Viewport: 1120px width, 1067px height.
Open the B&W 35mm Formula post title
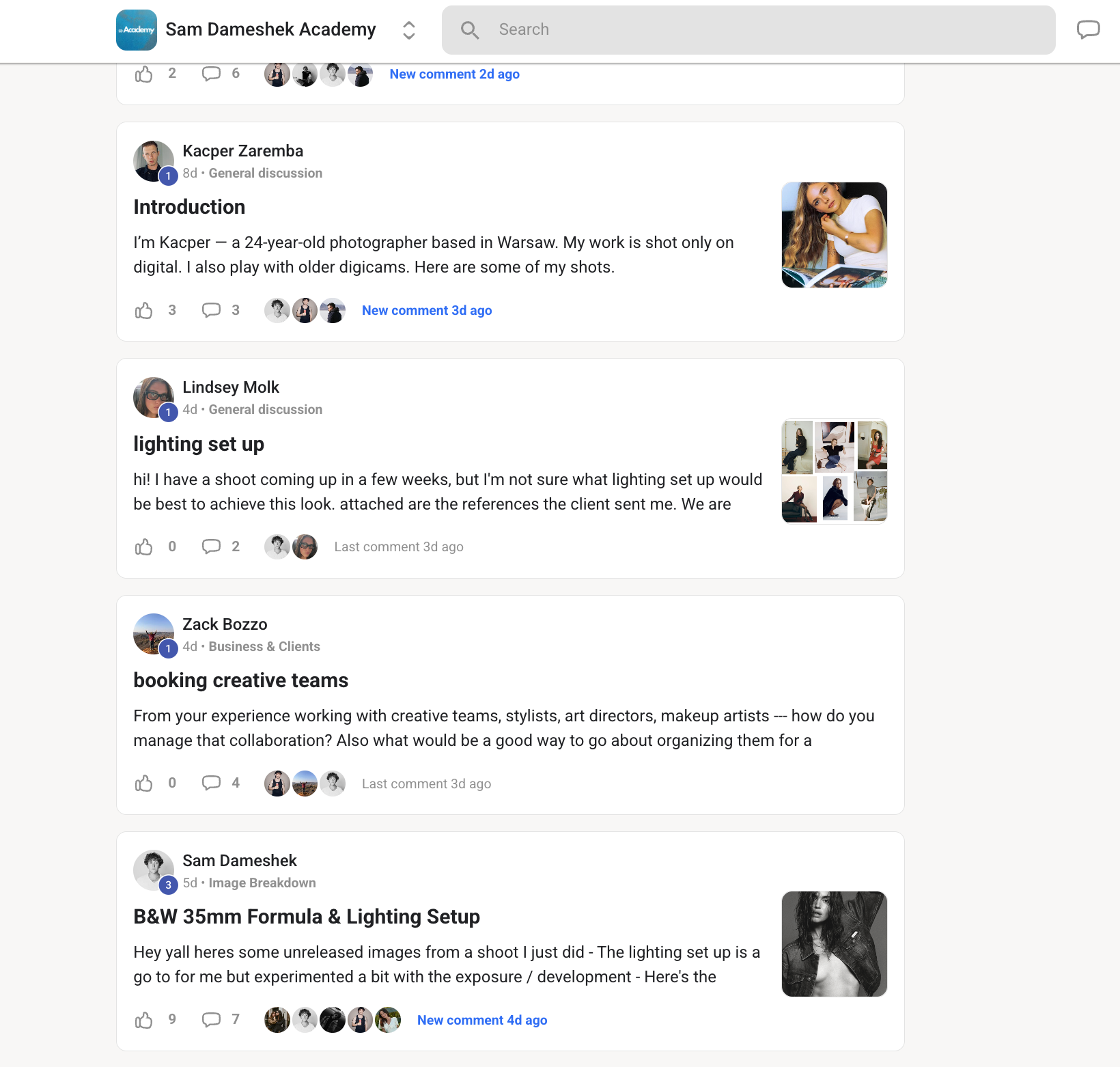pyautogui.click(x=307, y=917)
